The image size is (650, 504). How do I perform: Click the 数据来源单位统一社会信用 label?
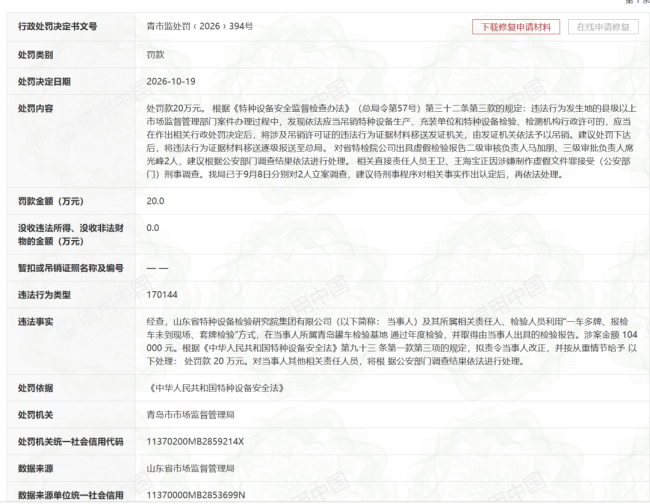70,495
